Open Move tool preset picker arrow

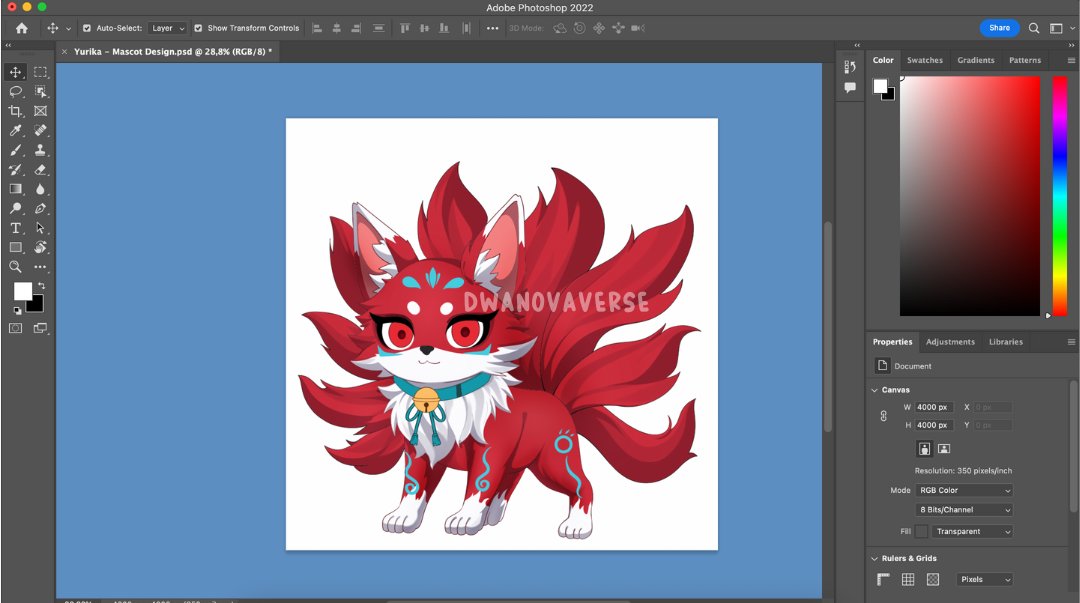pos(68,29)
